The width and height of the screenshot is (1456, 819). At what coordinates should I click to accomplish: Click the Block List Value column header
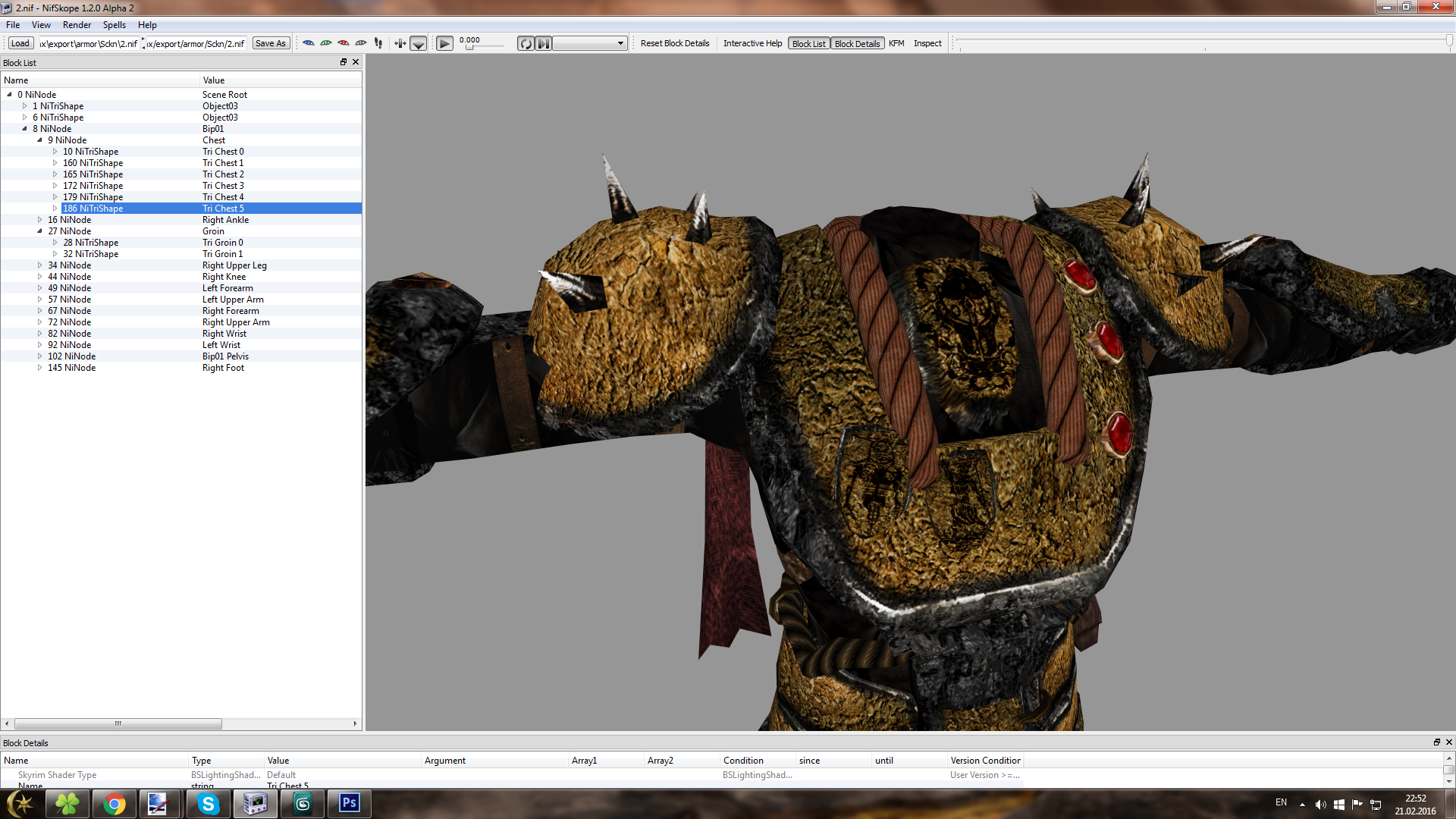tap(281, 80)
